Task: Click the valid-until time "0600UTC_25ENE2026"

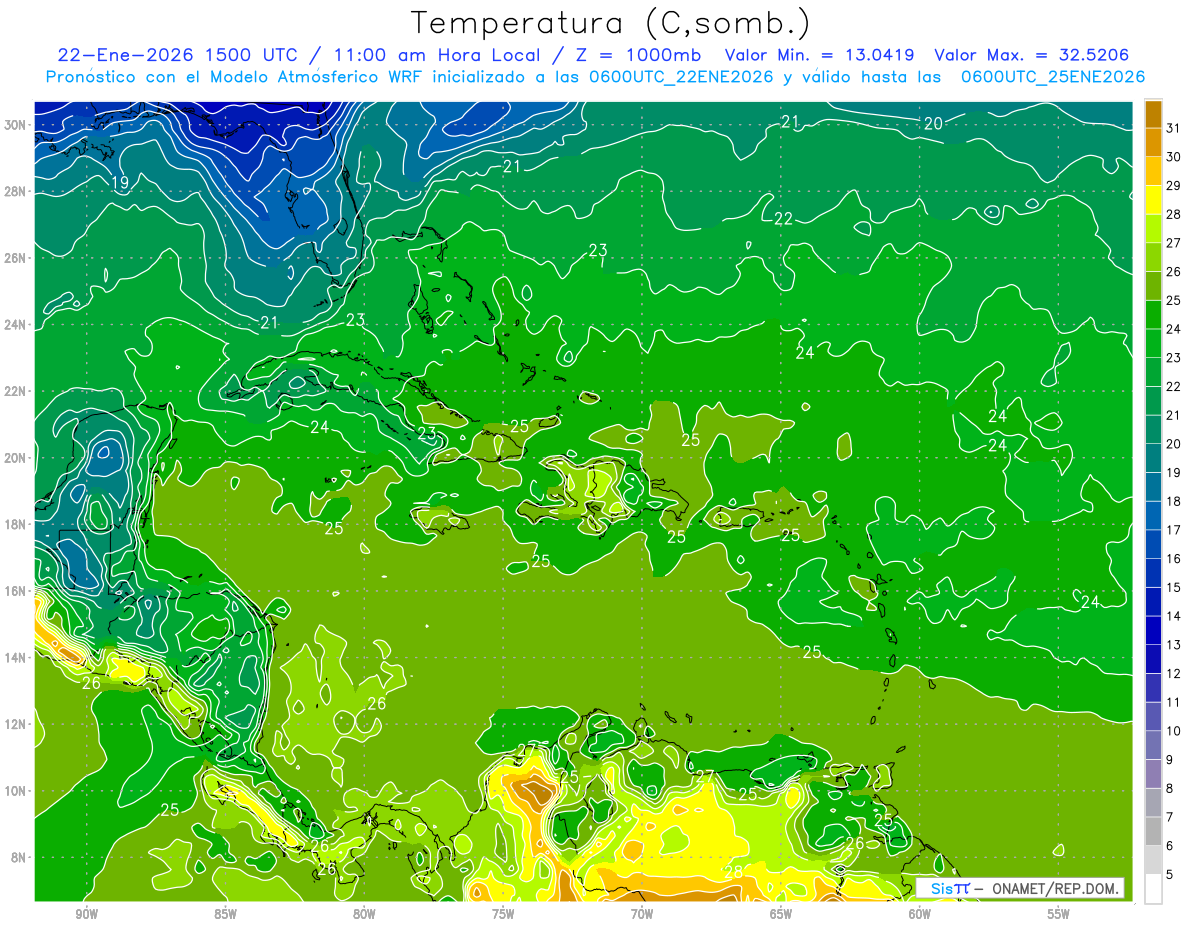Action: click(1053, 77)
